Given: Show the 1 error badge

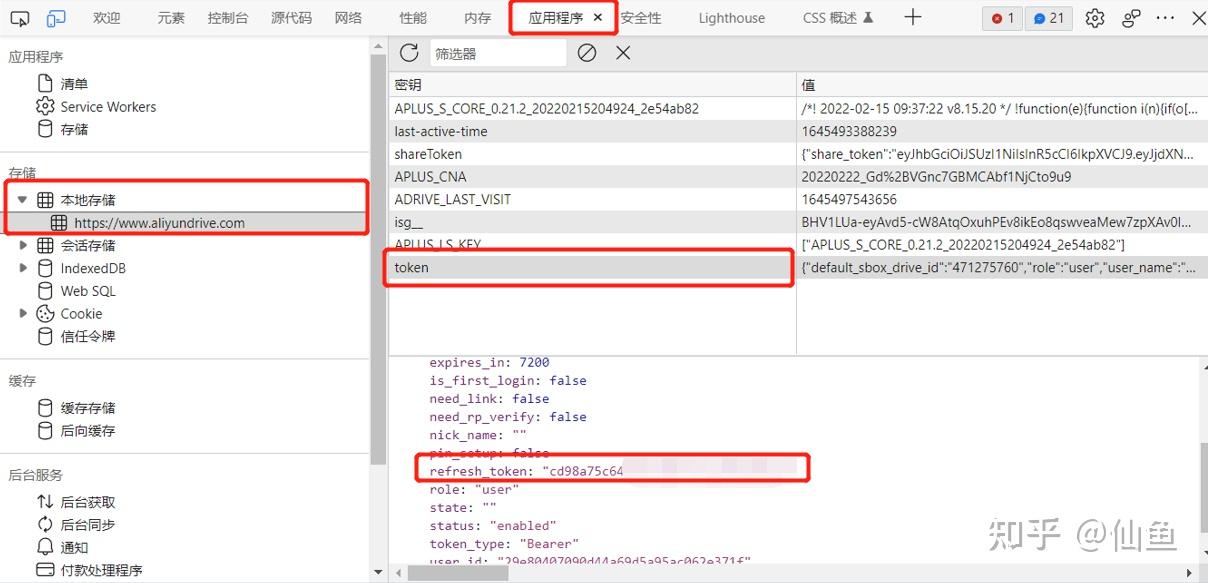Looking at the screenshot, I should tap(1002, 18).
